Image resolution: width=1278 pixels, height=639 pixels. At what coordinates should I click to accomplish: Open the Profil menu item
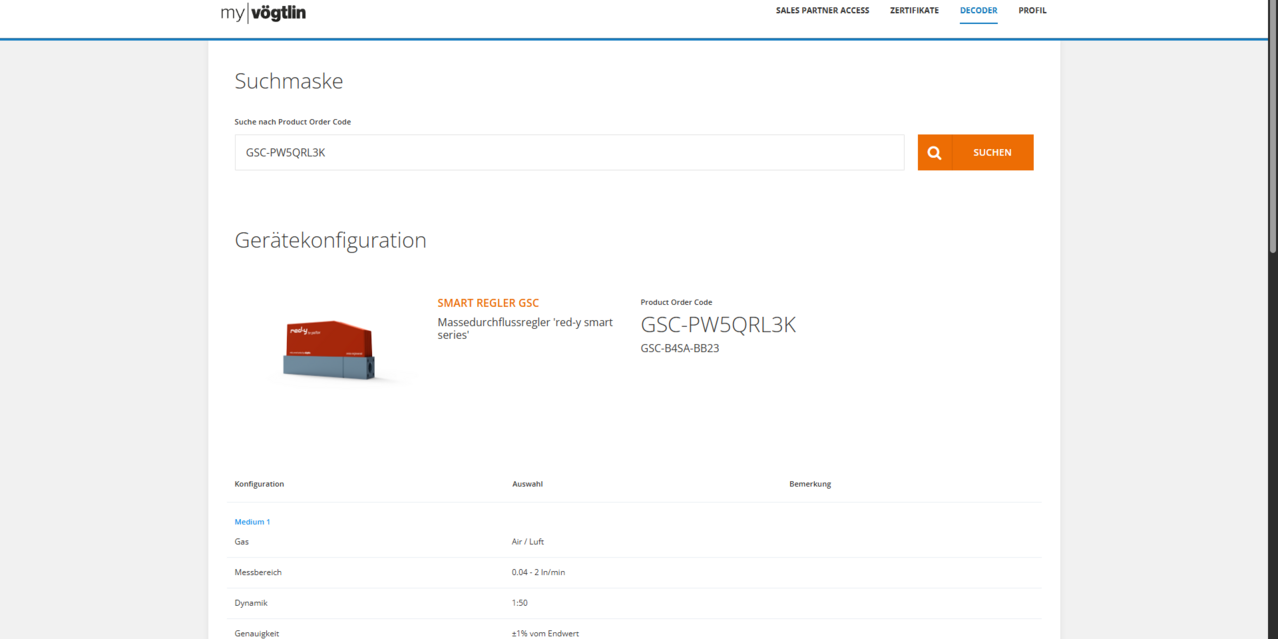coord(1032,11)
